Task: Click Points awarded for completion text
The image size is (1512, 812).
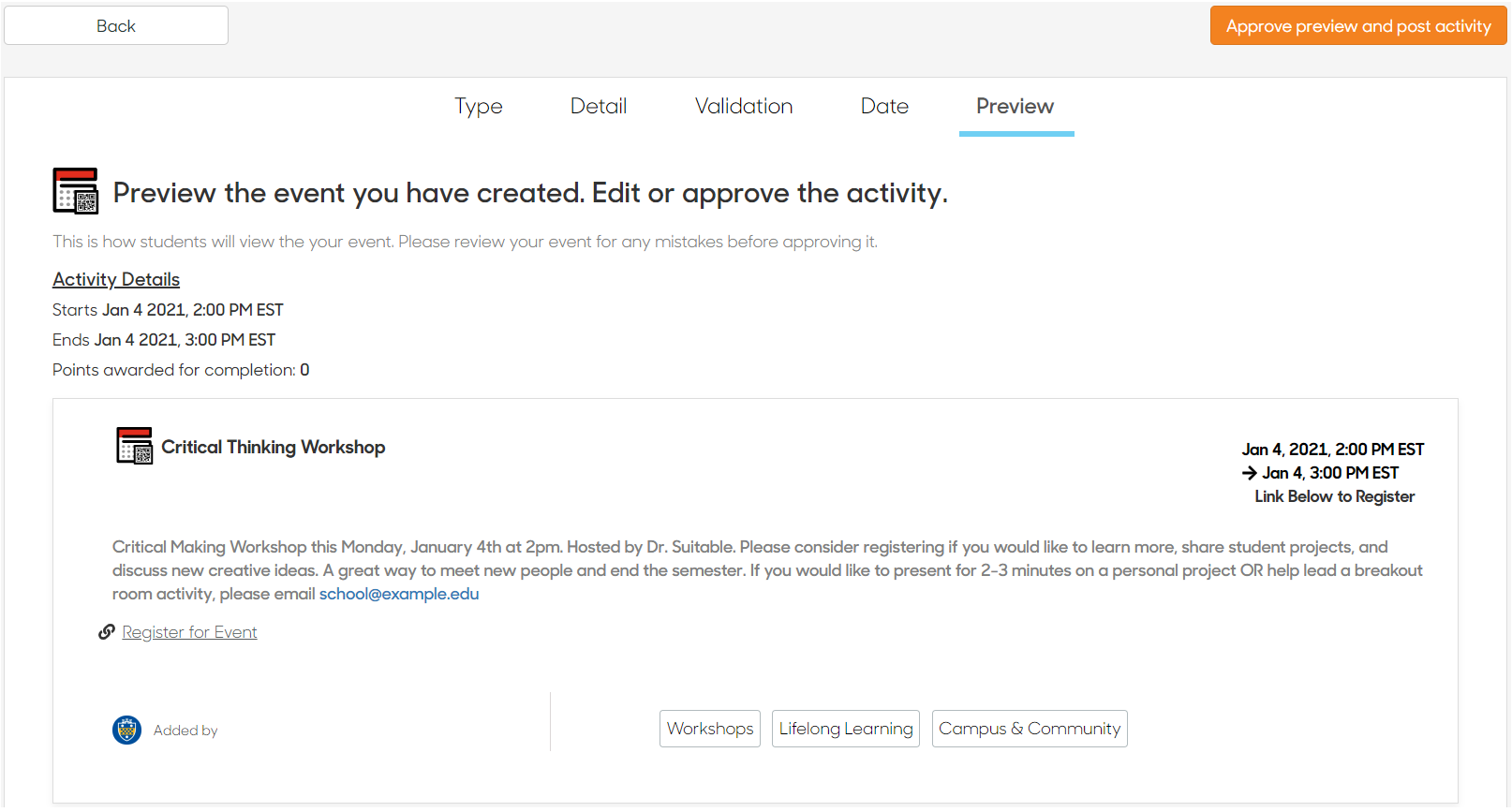Action: point(181,370)
